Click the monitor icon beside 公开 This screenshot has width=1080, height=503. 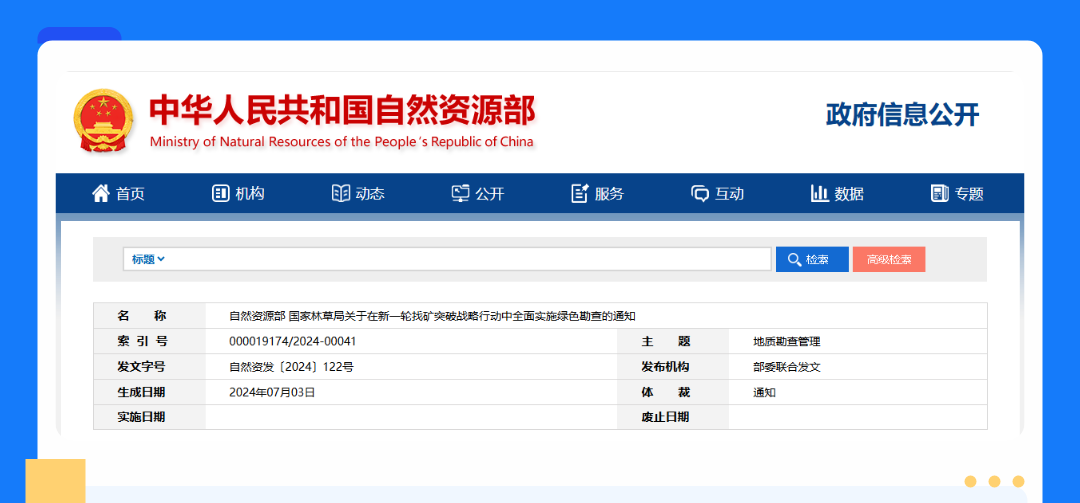(x=460, y=194)
